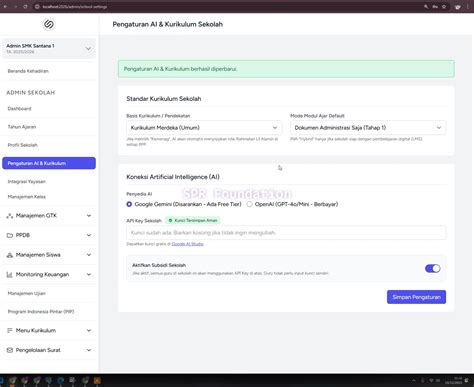Click the Menu Kurikulum list icon

10,330
